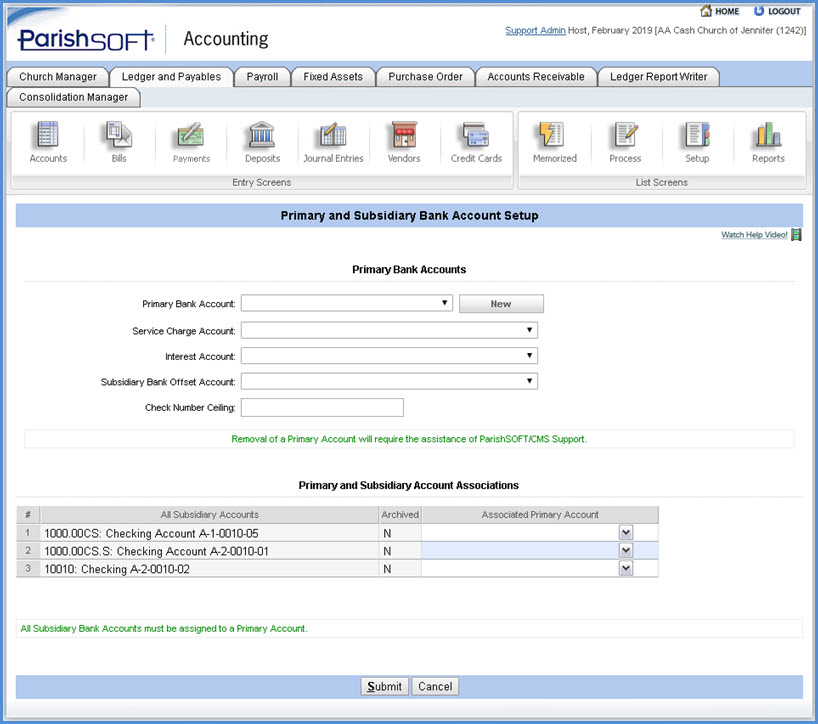Click the New button for primary account
Viewport: 818px width, 724px height.
click(x=501, y=304)
